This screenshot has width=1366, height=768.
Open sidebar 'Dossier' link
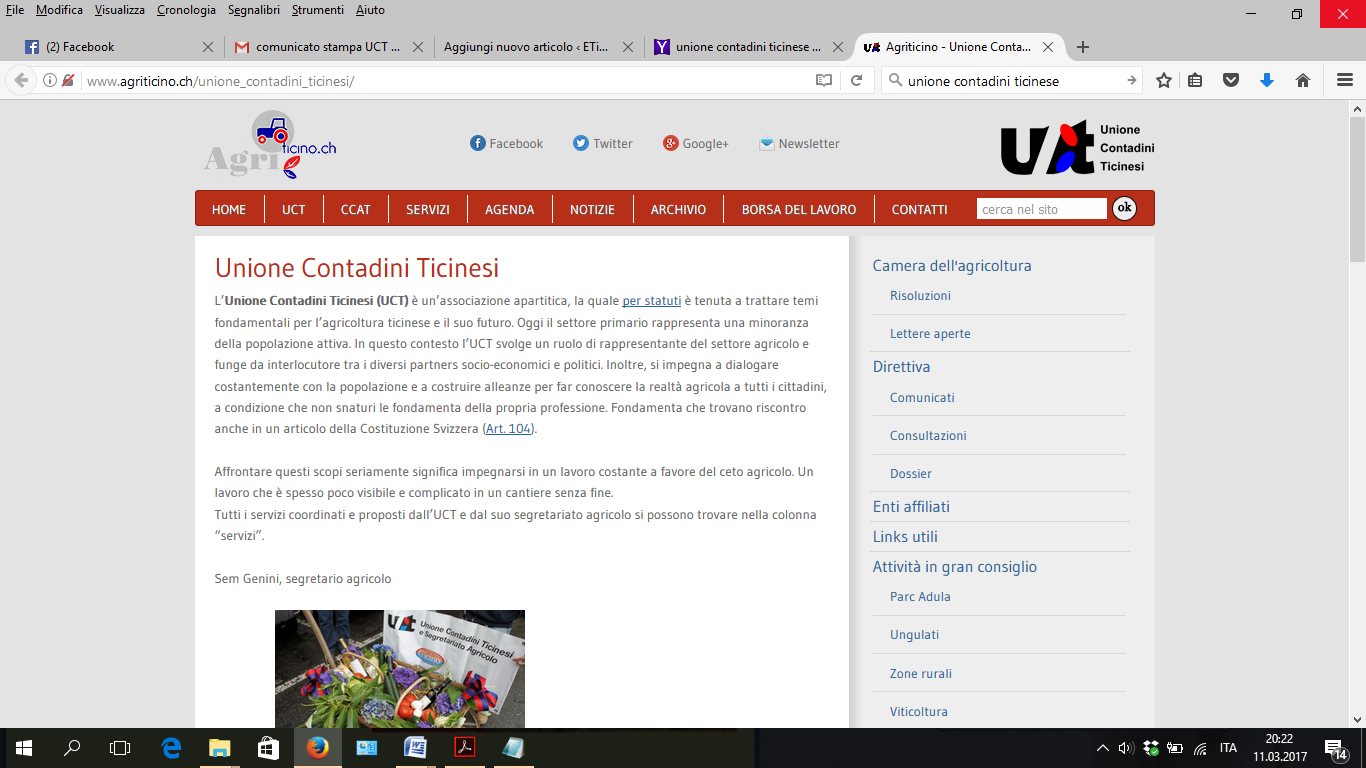coord(911,474)
